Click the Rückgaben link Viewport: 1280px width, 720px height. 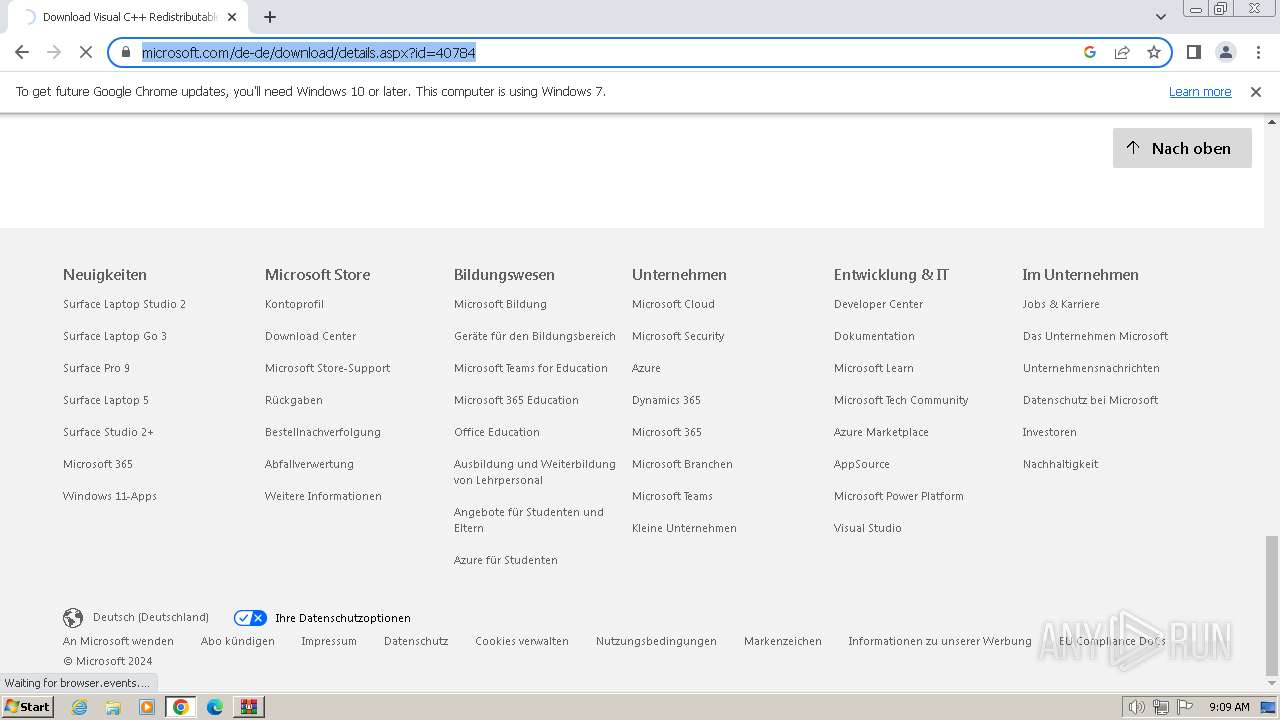(293, 400)
